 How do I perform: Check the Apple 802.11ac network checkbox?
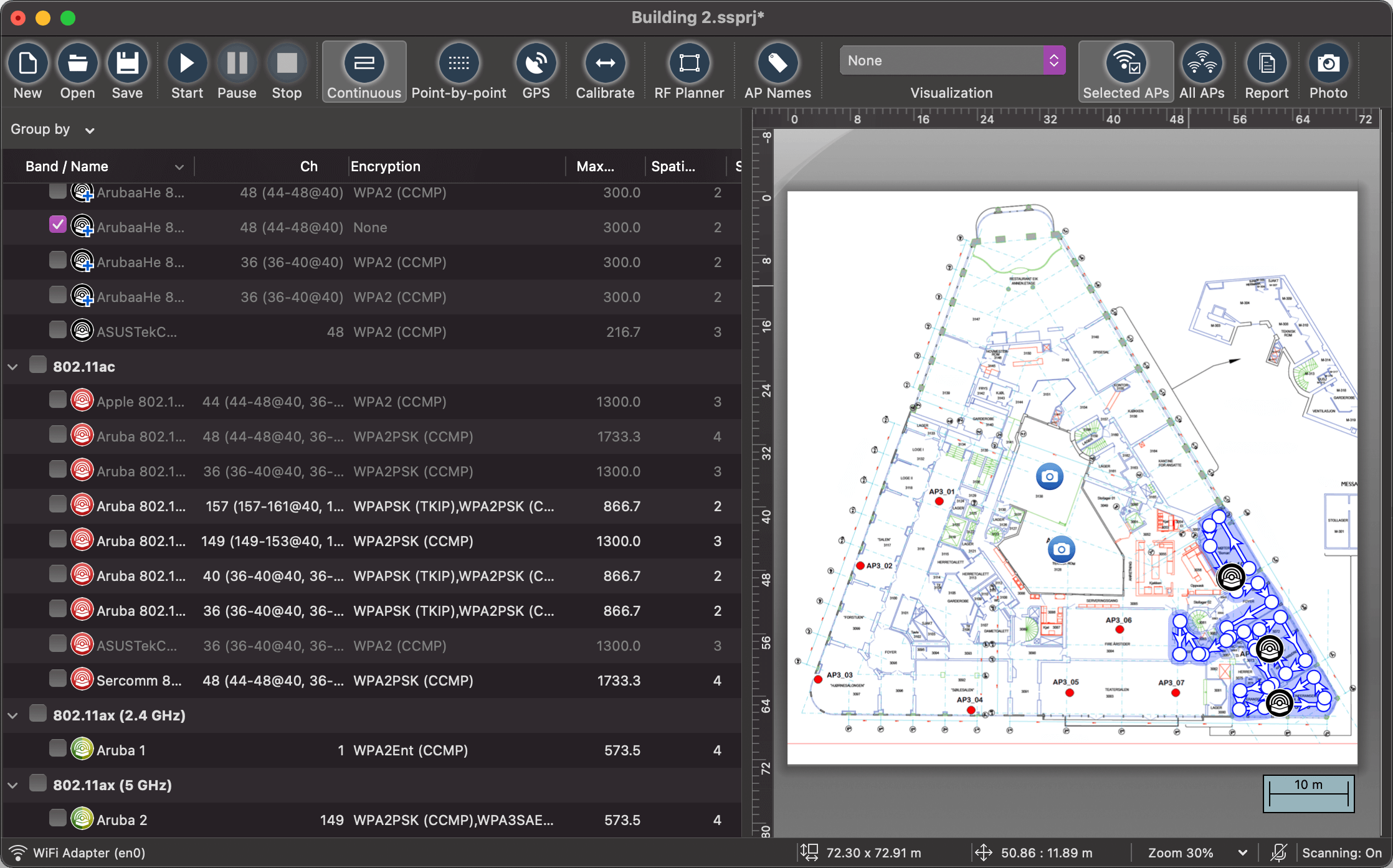click(x=58, y=401)
